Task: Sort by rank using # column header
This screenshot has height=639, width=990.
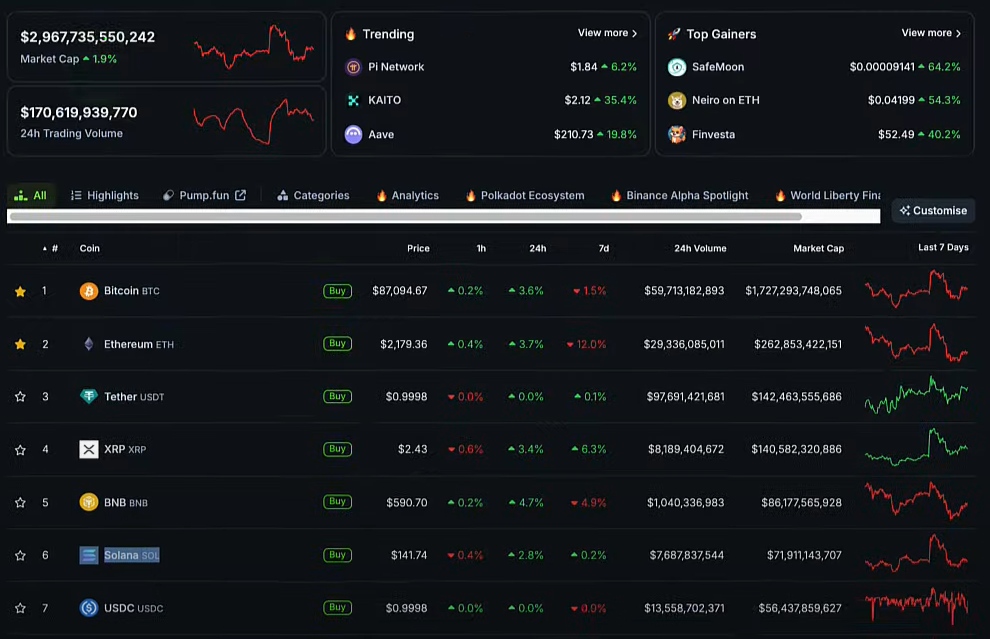Action: [54, 248]
